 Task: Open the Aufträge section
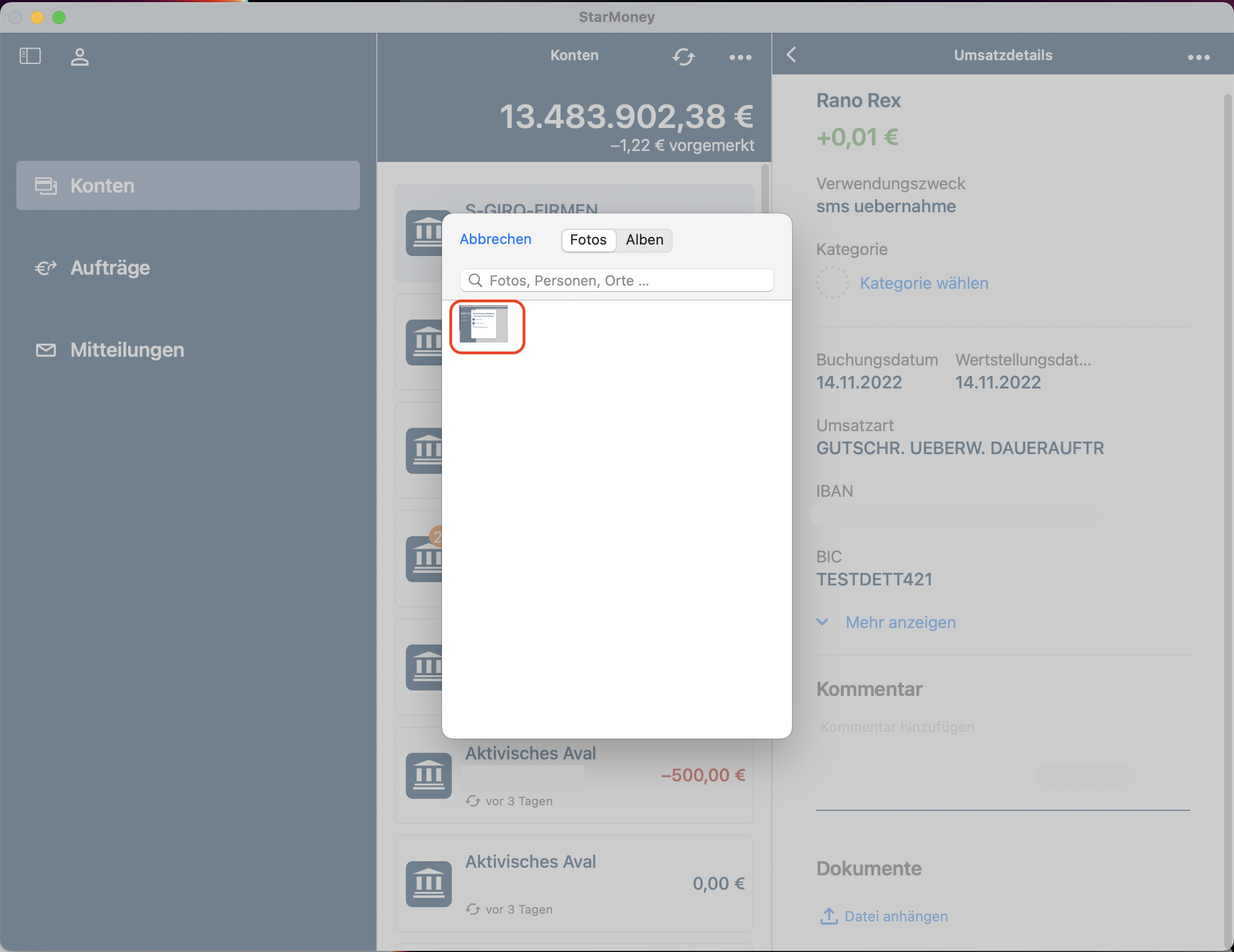tap(109, 268)
